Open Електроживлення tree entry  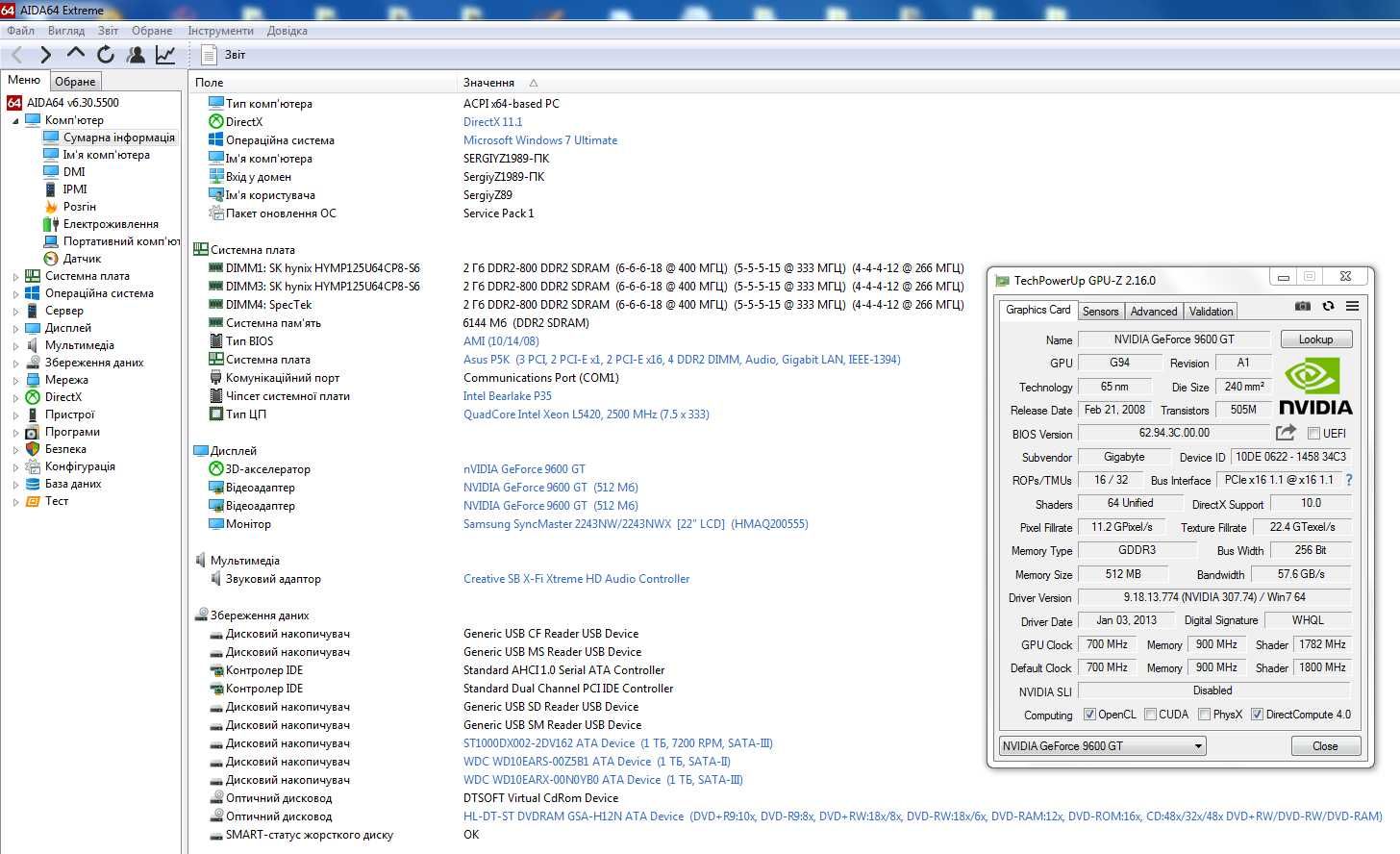(x=111, y=224)
